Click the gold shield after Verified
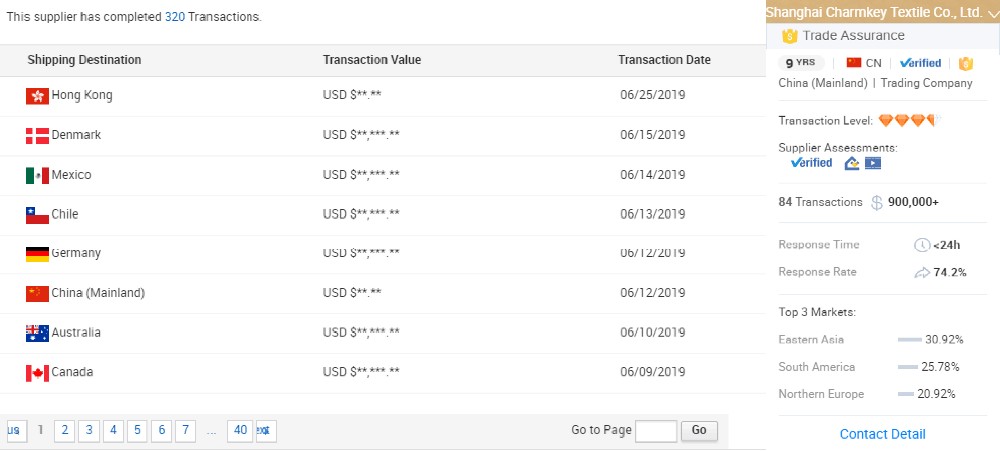The width and height of the screenshot is (1000, 451). coord(965,63)
